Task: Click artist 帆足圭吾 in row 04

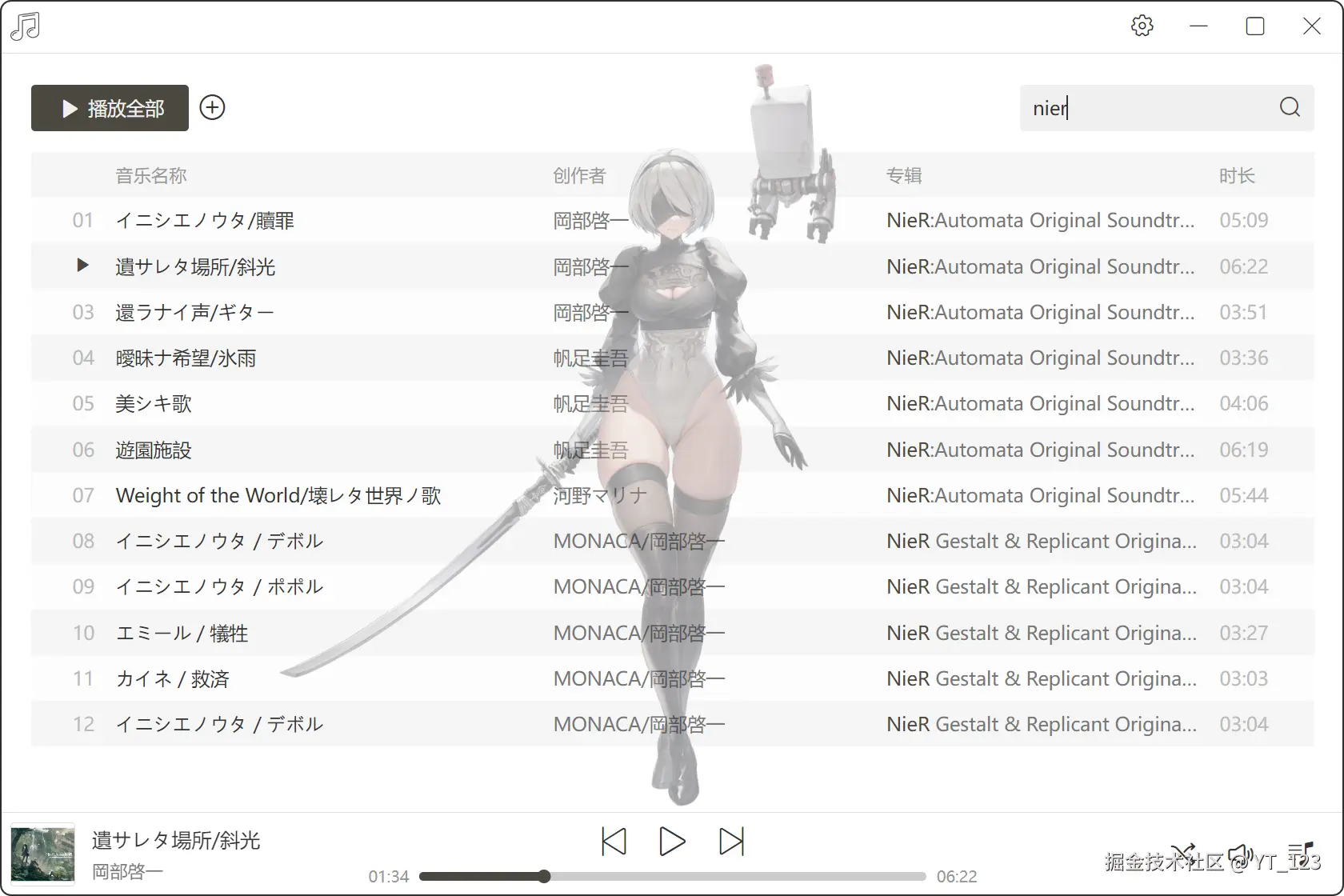Action: click(590, 358)
